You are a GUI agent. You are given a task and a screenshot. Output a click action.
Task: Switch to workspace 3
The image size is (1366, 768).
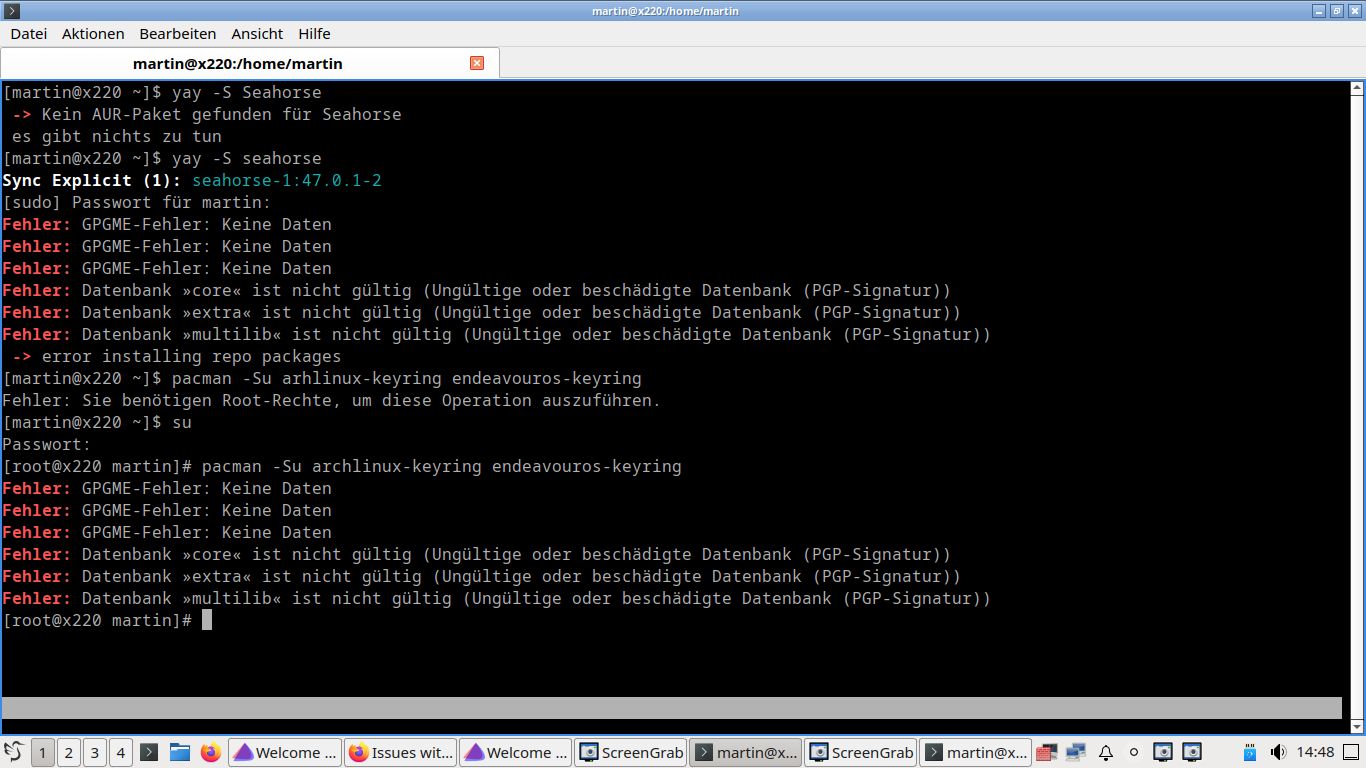[95, 752]
